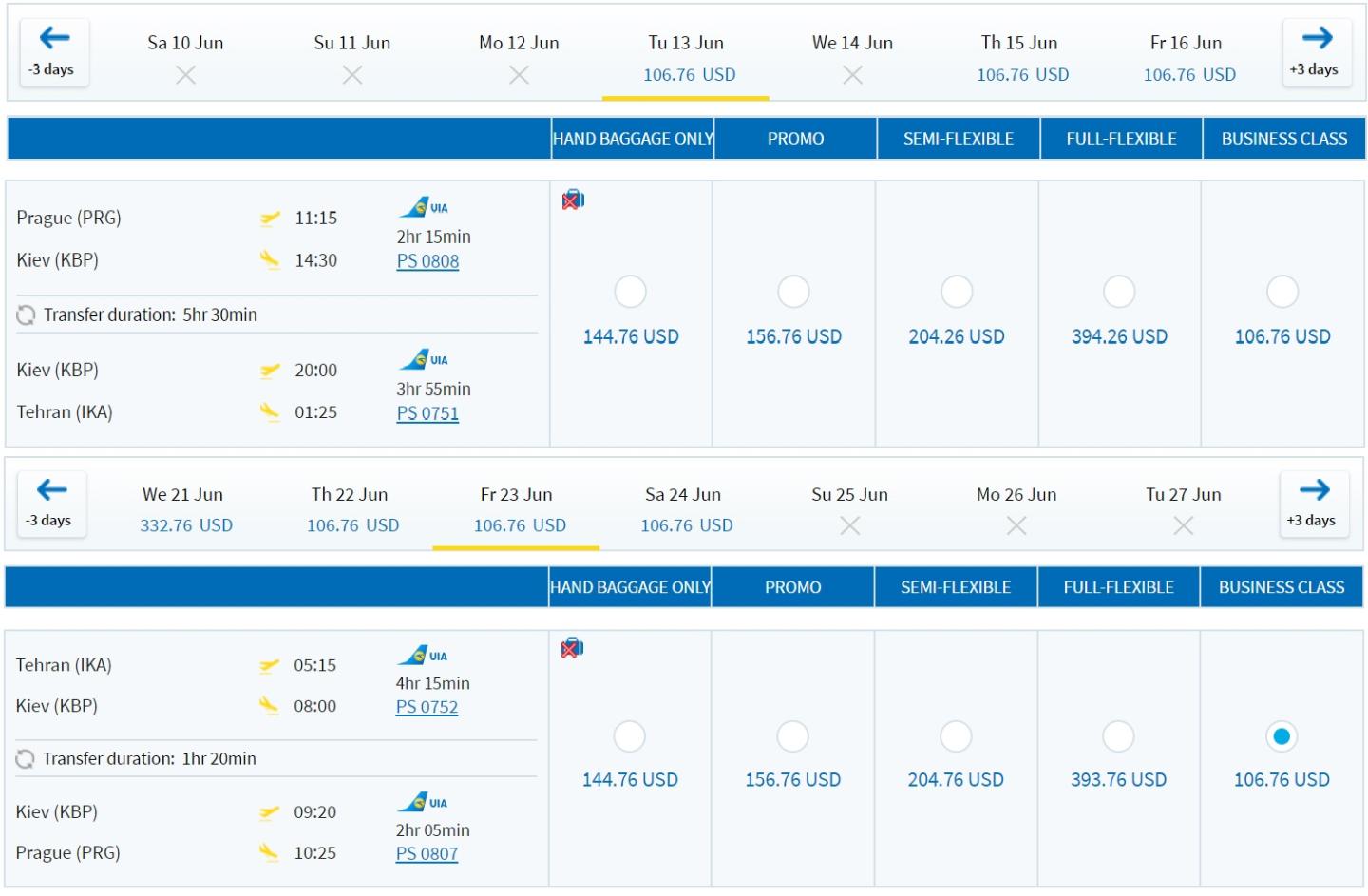The height and width of the screenshot is (896, 1368).
Task: Select outbound Business Class 106.76 USD fare
Action: click(x=1282, y=292)
